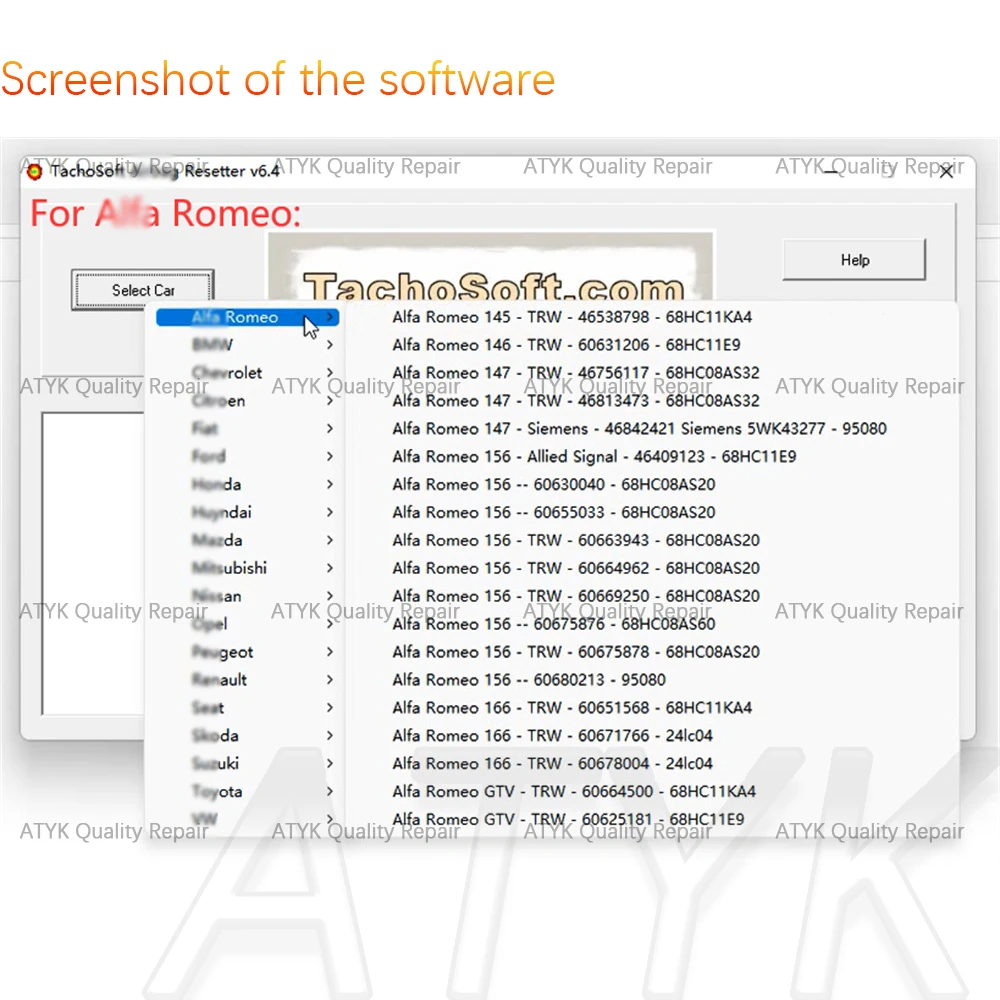Open the Suzuki brand entry
The height and width of the screenshot is (1000, 1000).
point(247,763)
